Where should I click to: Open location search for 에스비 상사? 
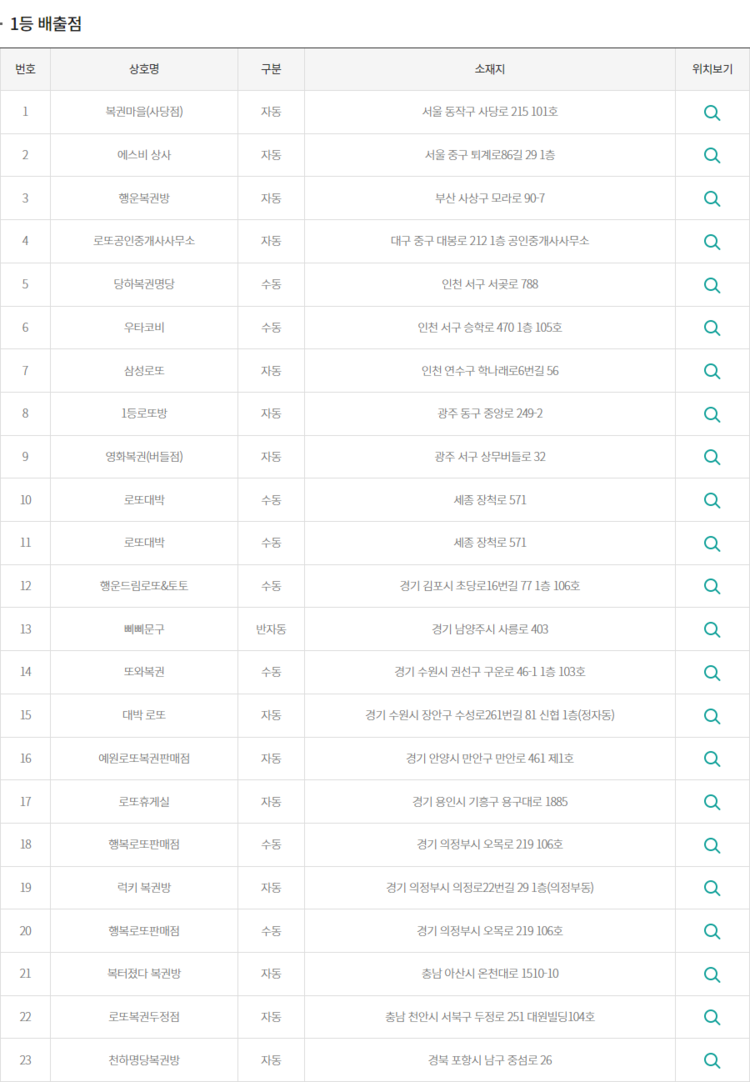coord(711,155)
